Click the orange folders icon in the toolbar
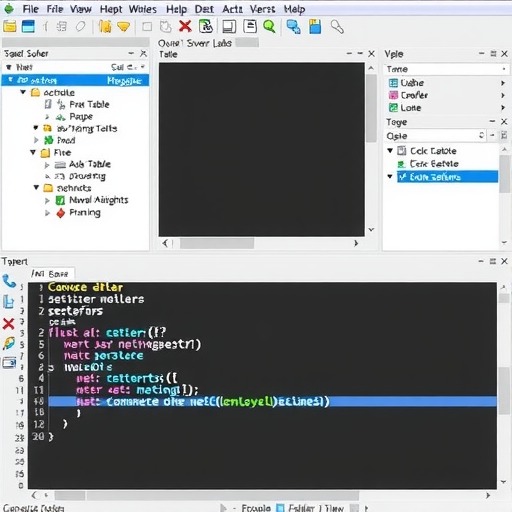Image resolution: width=512 pixels, height=512 pixels. 105,26
